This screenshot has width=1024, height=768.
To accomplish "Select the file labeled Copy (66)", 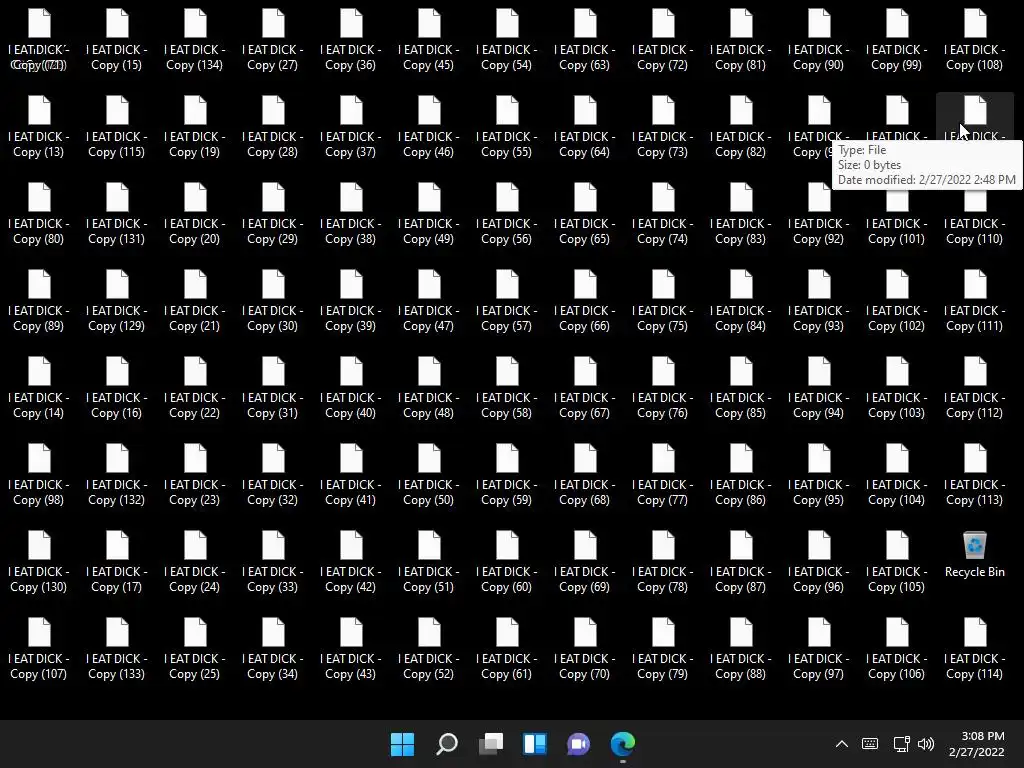I will (584, 300).
